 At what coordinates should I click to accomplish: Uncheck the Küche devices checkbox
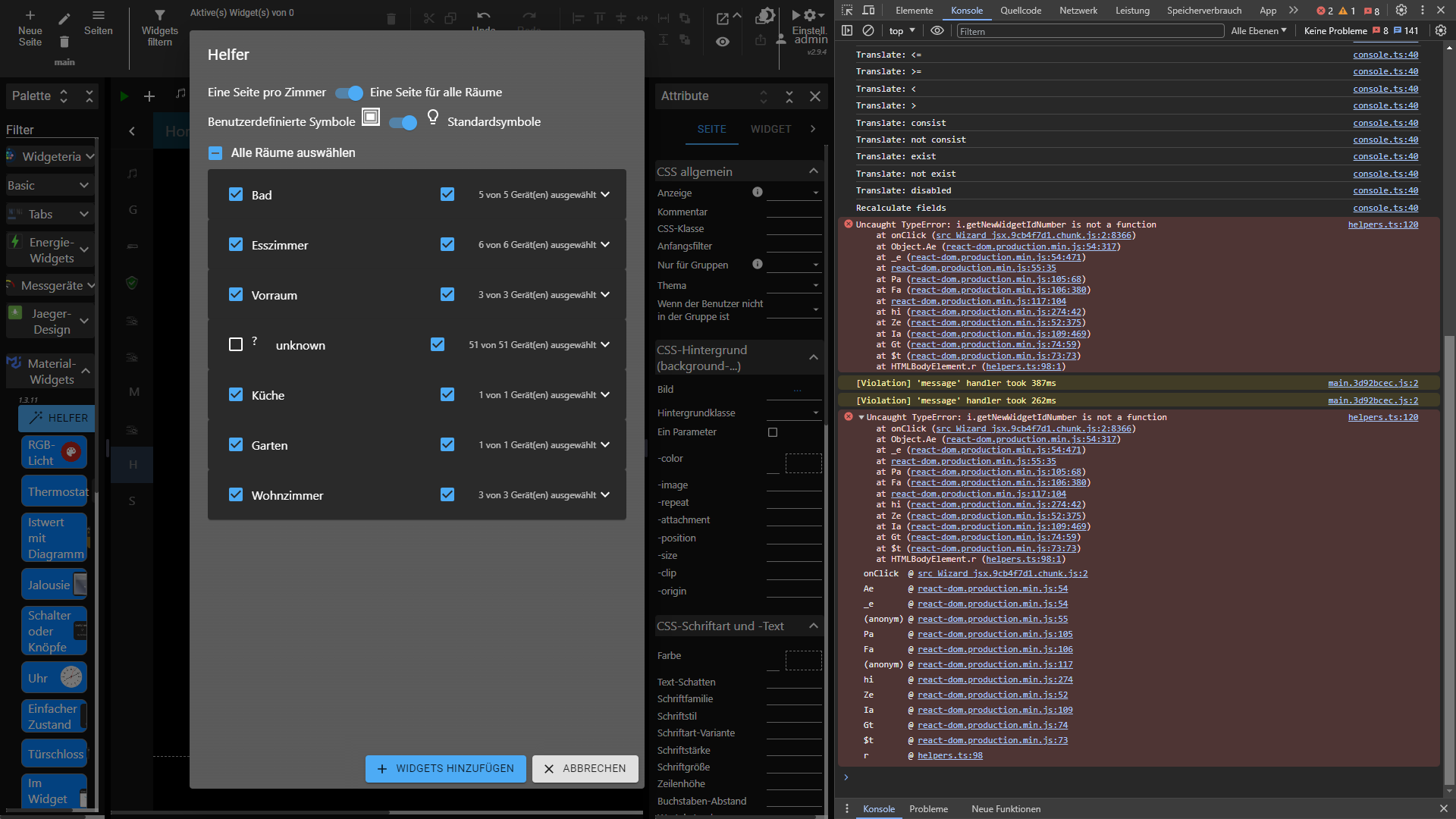447,395
